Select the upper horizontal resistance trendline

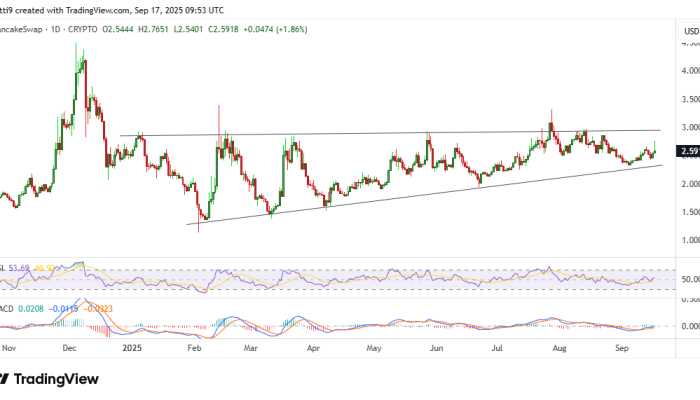pos(400,133)
